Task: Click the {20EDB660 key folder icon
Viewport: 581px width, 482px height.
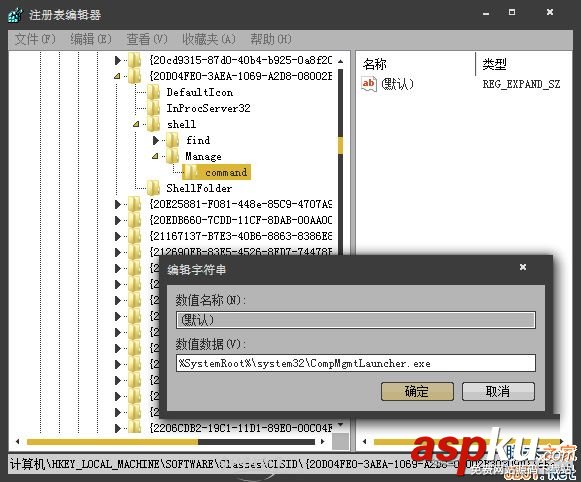Action: click(x=135, y=220)
